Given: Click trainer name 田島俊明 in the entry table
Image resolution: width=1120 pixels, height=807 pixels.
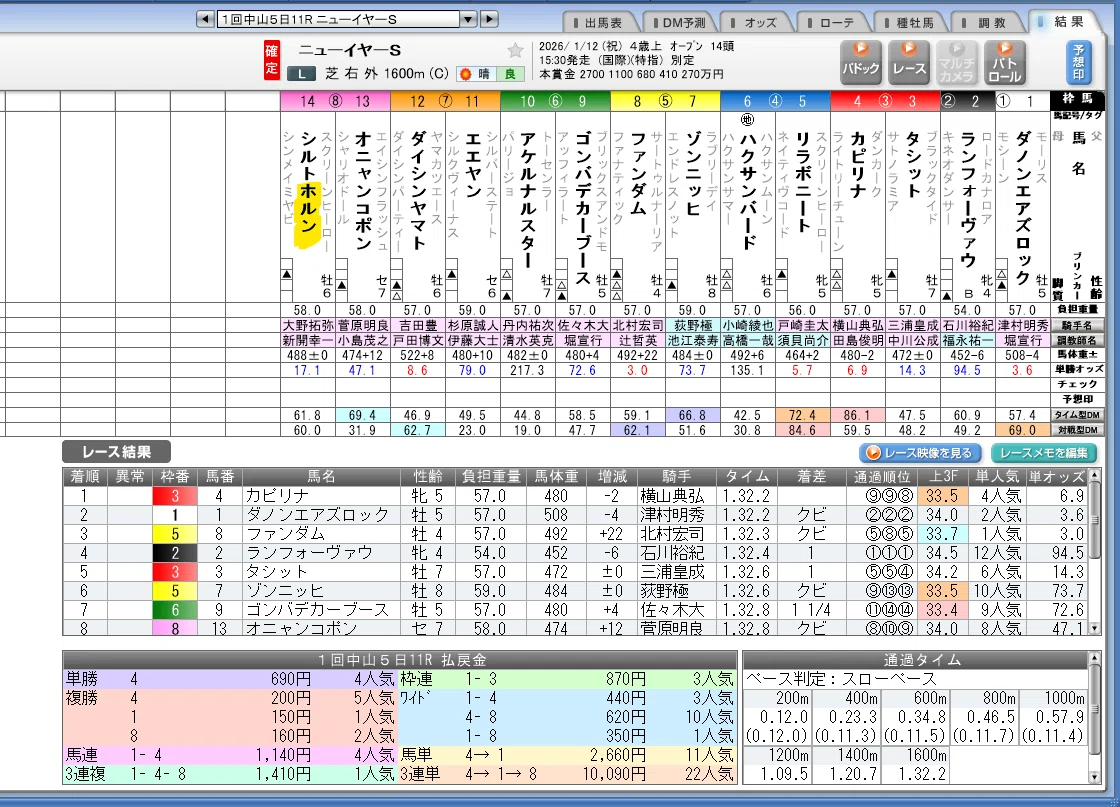Looking at the screenshot, I should click(x=858, y=341).
